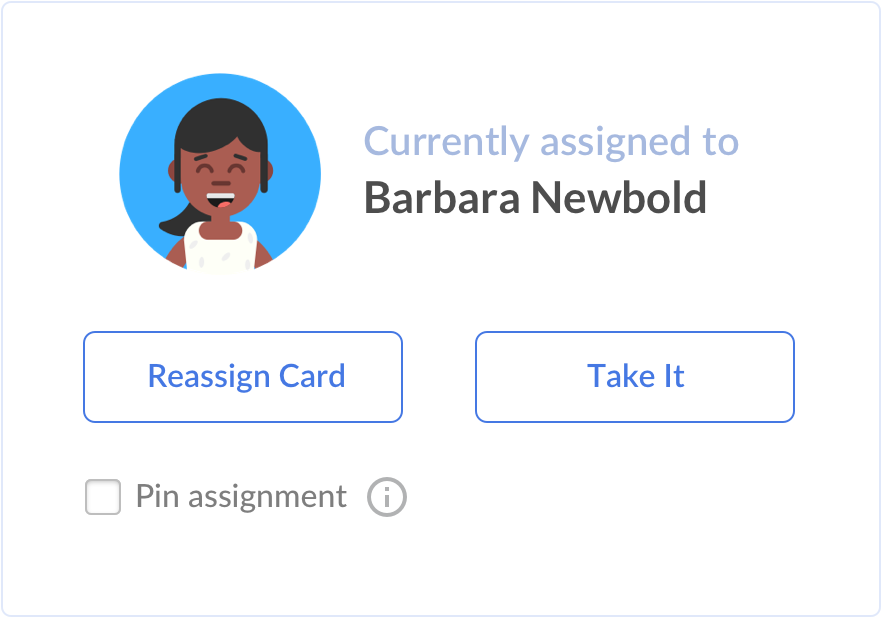Click Barbara Newbold's avatar picture
This screenshot has height=617, width=881.
click(220, 174)
